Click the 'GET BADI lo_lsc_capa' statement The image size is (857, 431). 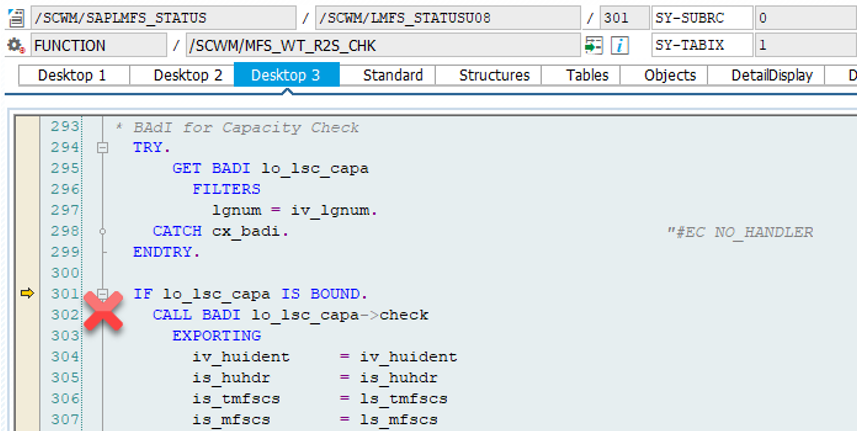tap(271, 169)
